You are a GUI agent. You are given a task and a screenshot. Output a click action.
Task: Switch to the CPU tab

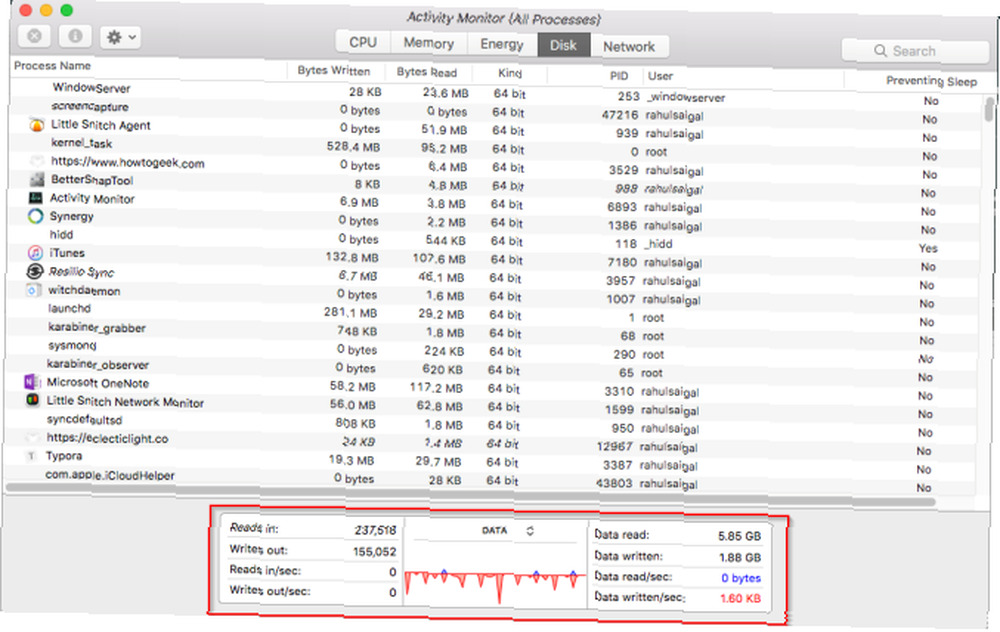[x=363, y=42]
